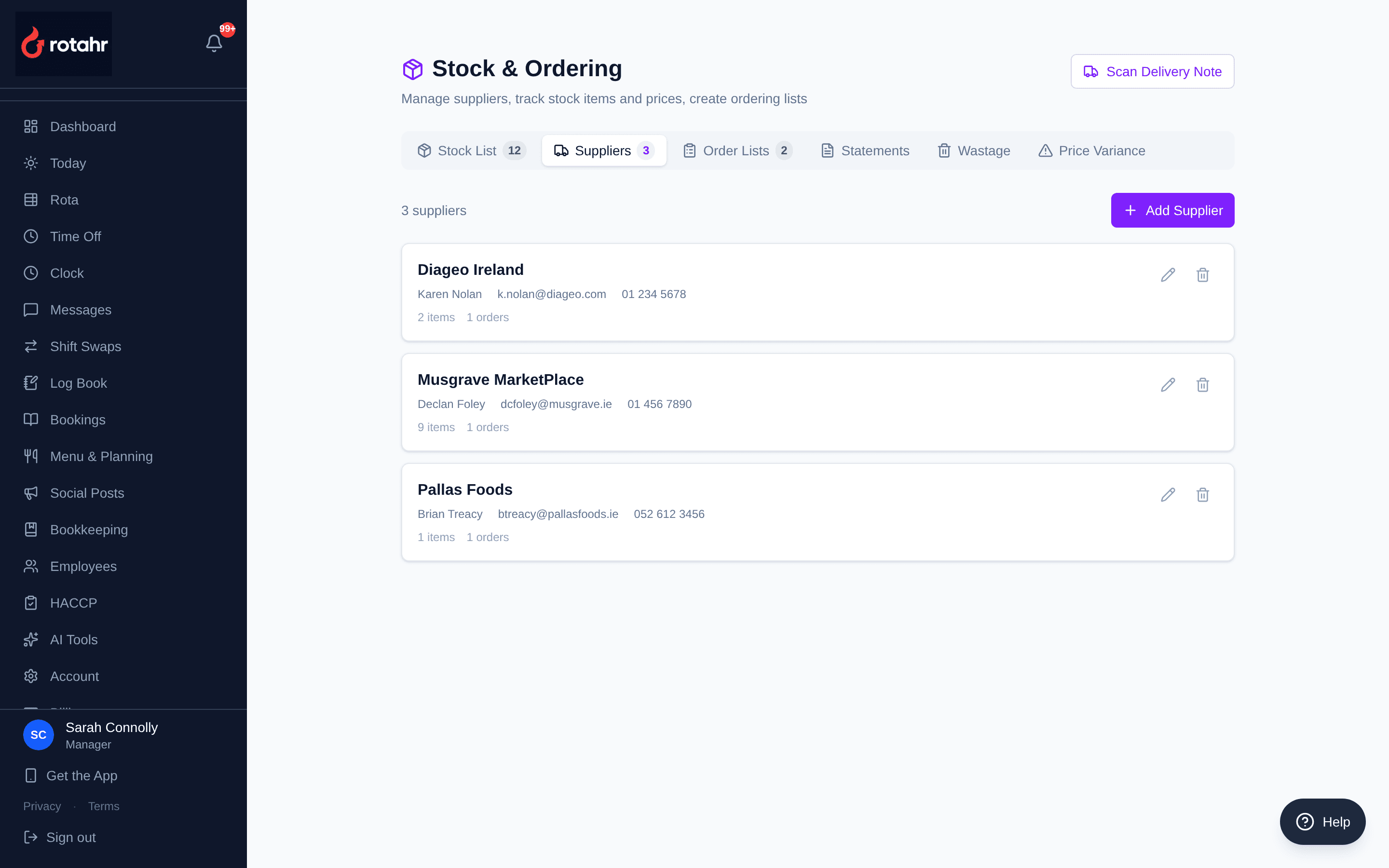The image size is (1389, 868).
Task: View the Price Variance tab
Action: coord(1092,150)
